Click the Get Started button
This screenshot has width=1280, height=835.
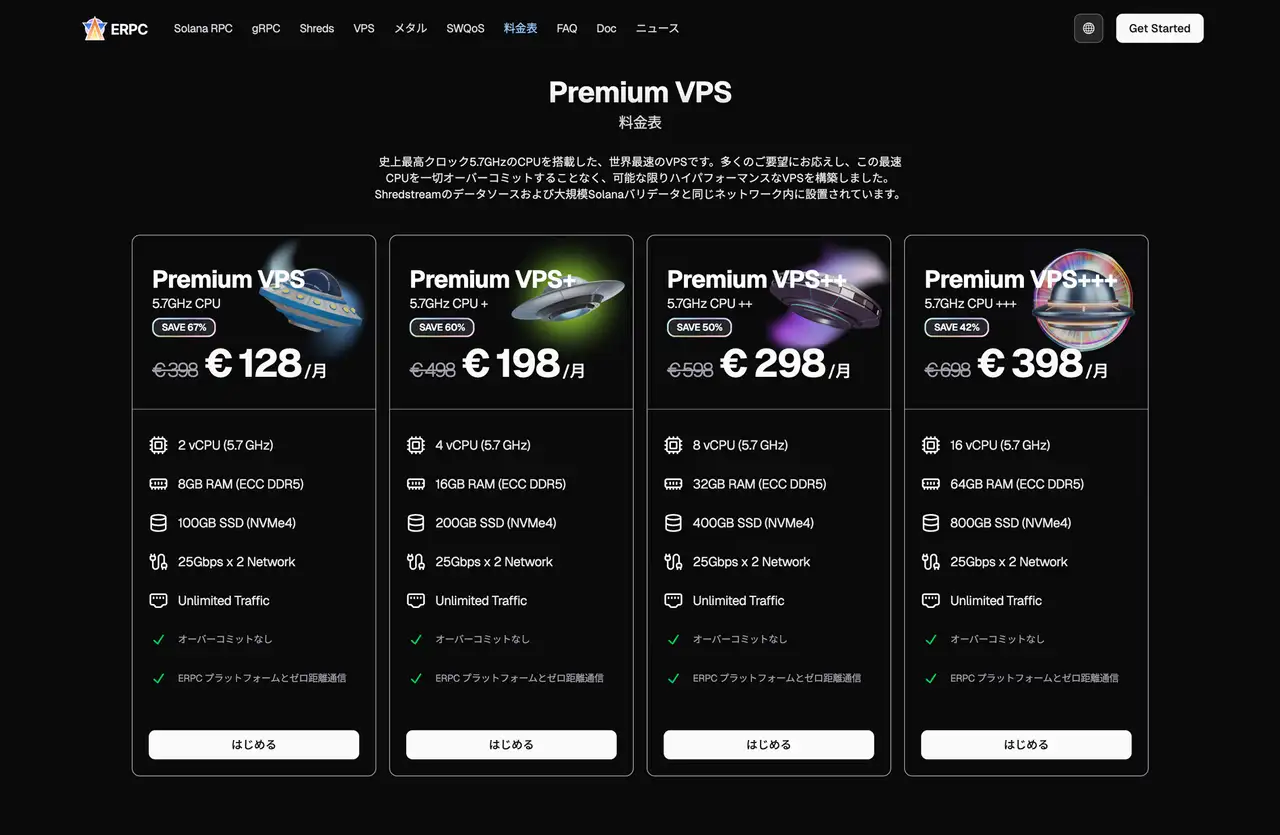point(1159,28)
